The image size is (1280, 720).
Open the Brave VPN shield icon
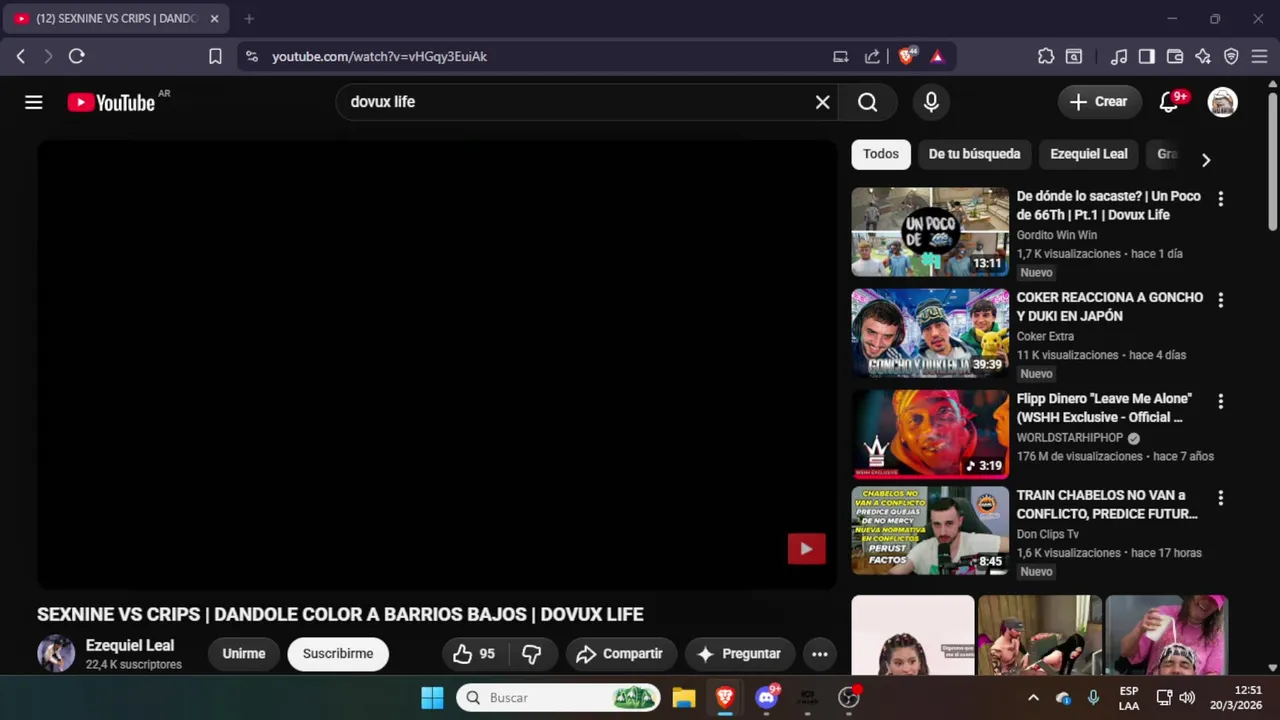point(1231,57)
